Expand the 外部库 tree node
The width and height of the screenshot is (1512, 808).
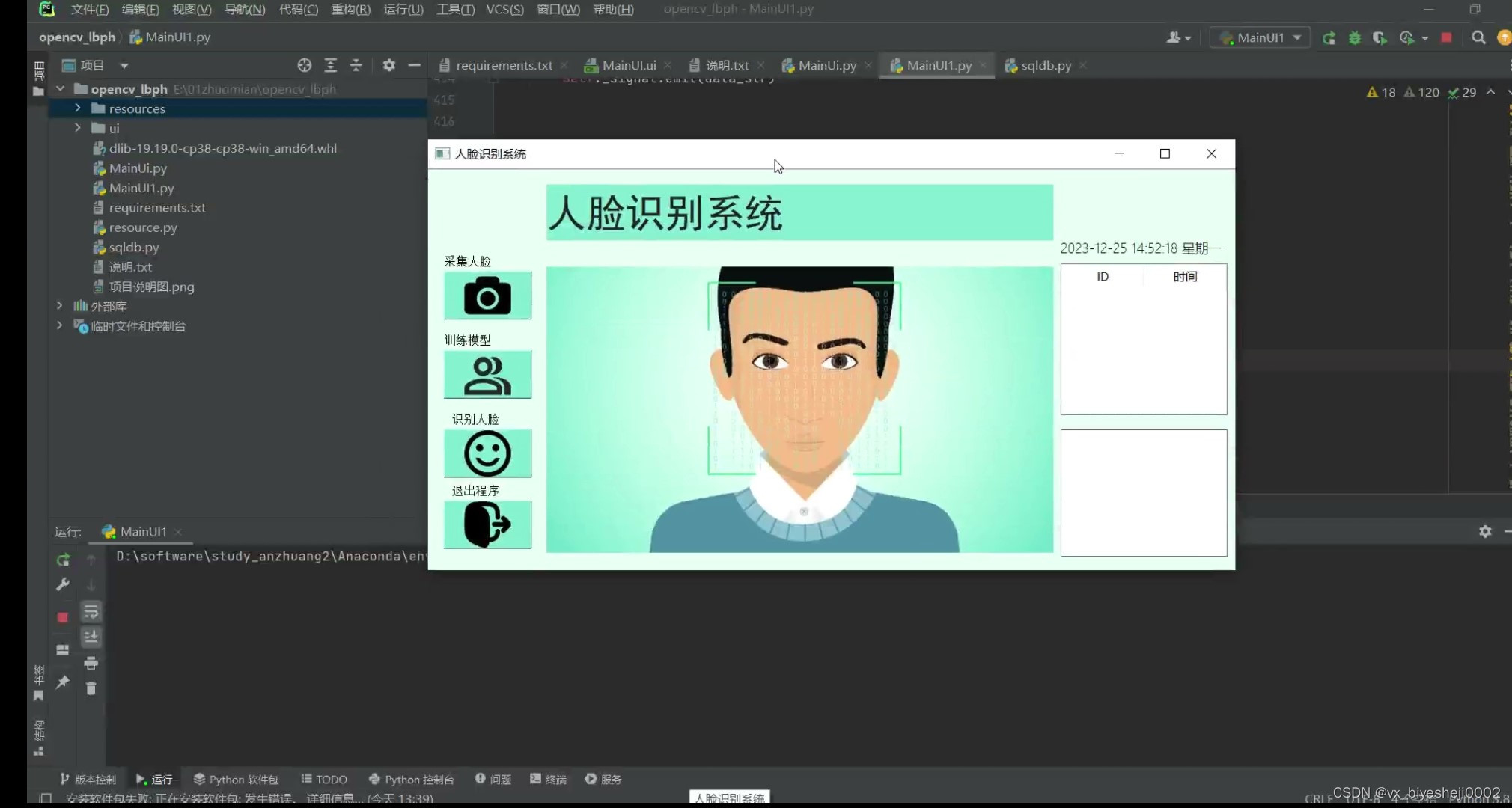pos(59,305)
